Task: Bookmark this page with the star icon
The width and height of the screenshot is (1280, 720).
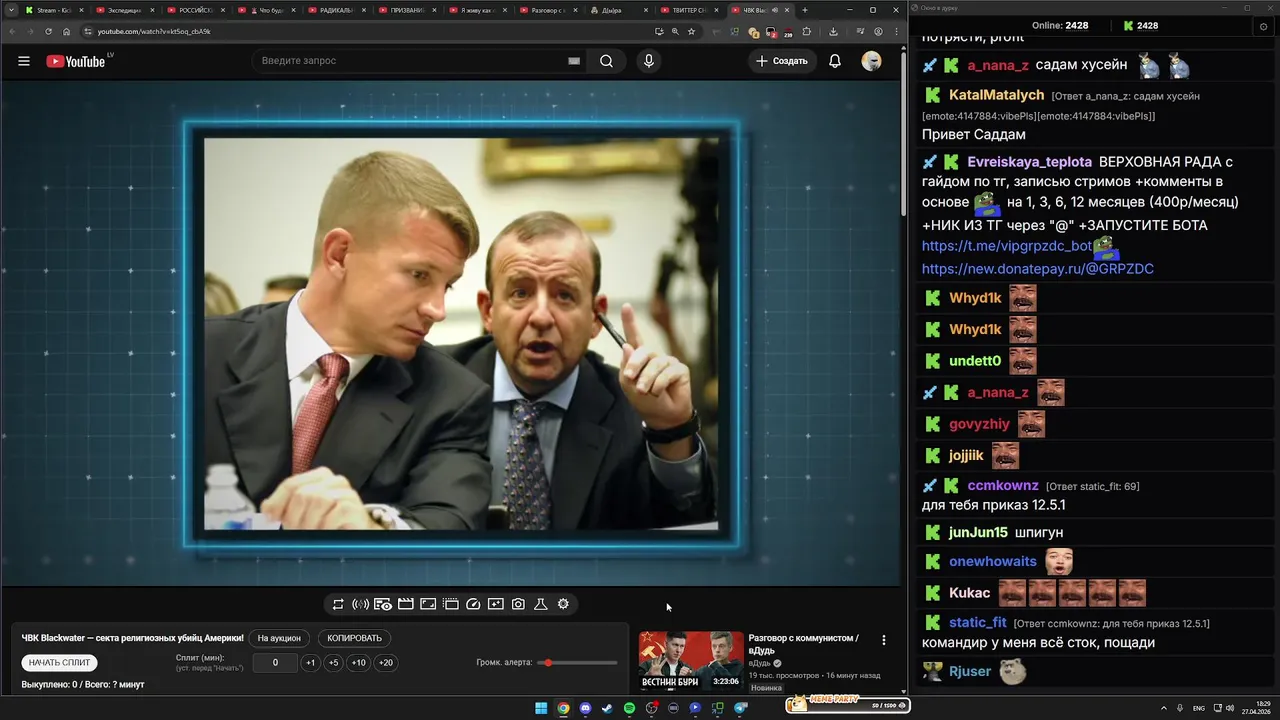Action: tap(691, 31)
